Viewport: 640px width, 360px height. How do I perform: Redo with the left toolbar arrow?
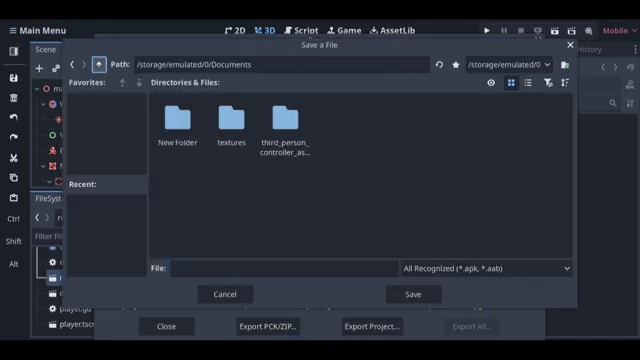(13, 137)
